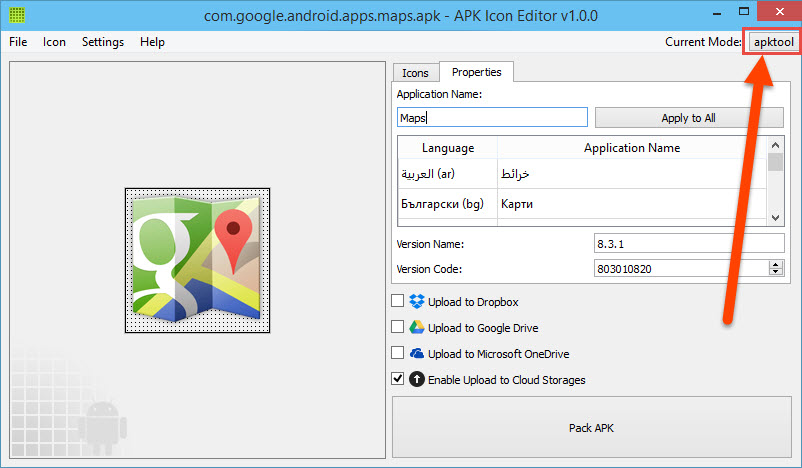Enable Upload to Google Drive checkbox
802x468 pixels.
(x=397, y=327)
